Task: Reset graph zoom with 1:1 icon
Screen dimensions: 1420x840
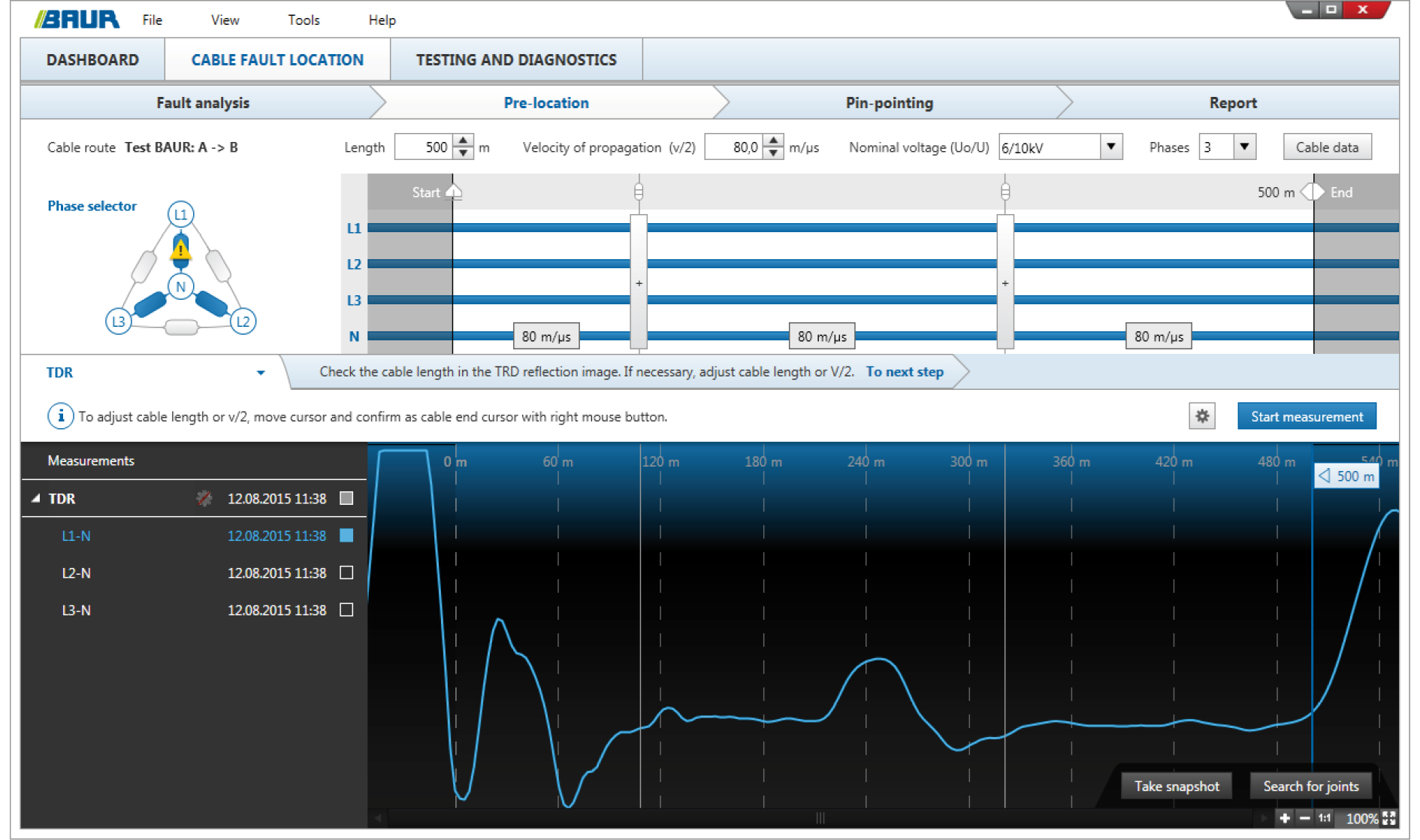Action: pos(1325,818)
